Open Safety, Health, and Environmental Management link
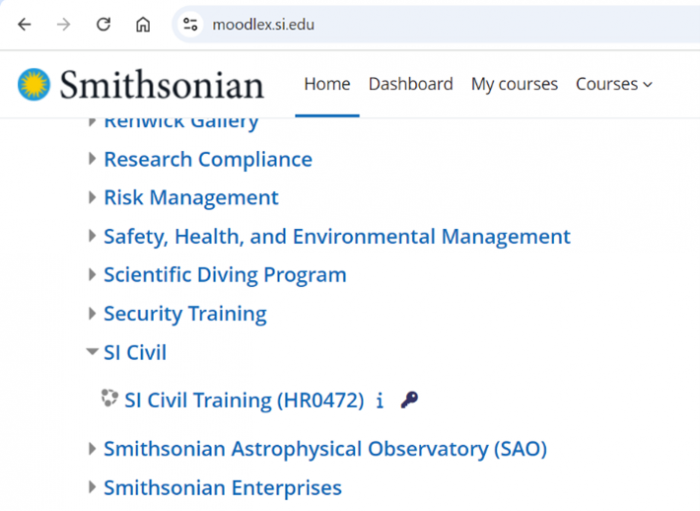This screenshot has height=511, width=700. pos(337,237)
